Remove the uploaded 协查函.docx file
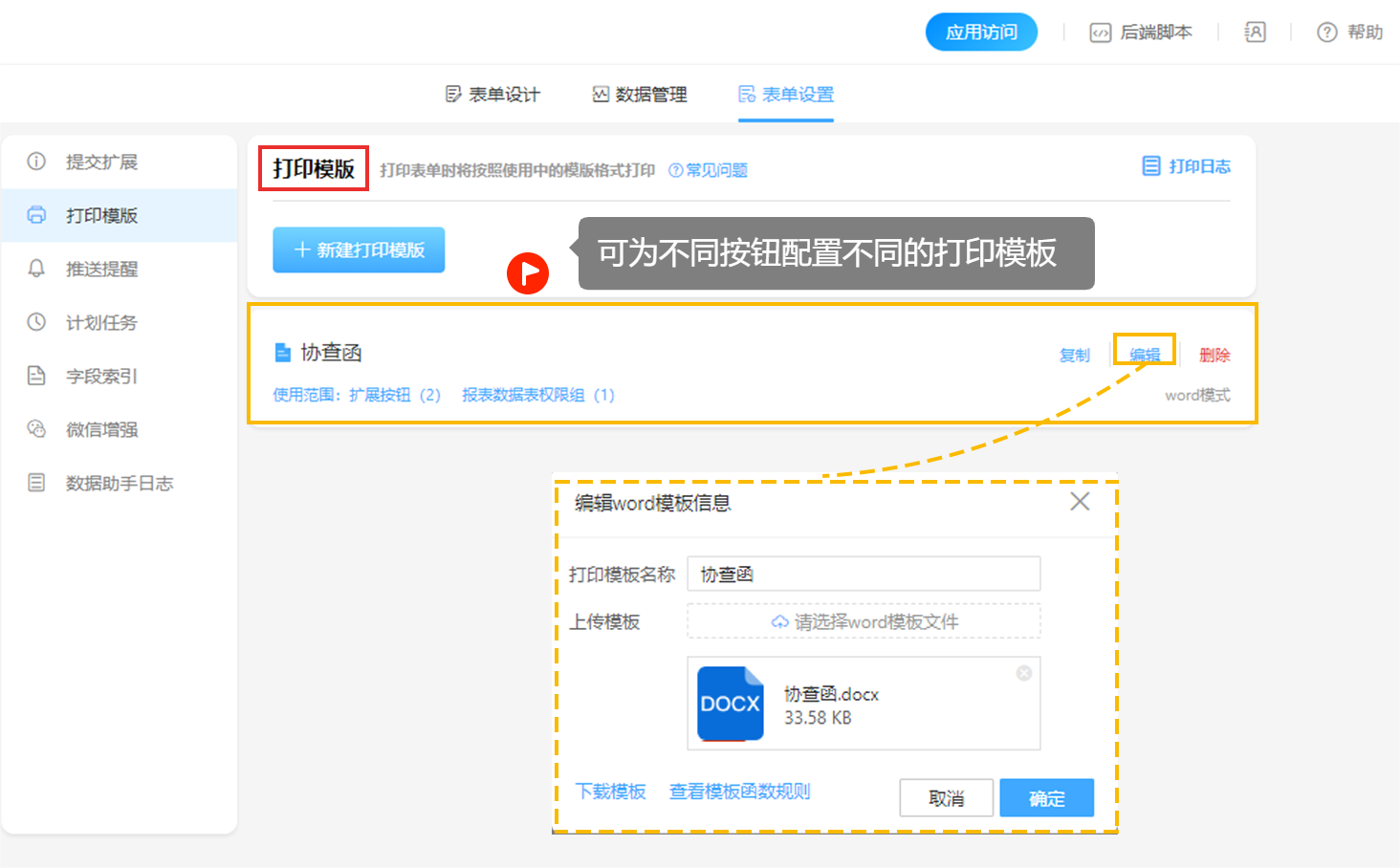The height and width of the screenshot is (868, 1400). tap(1023, 673)
